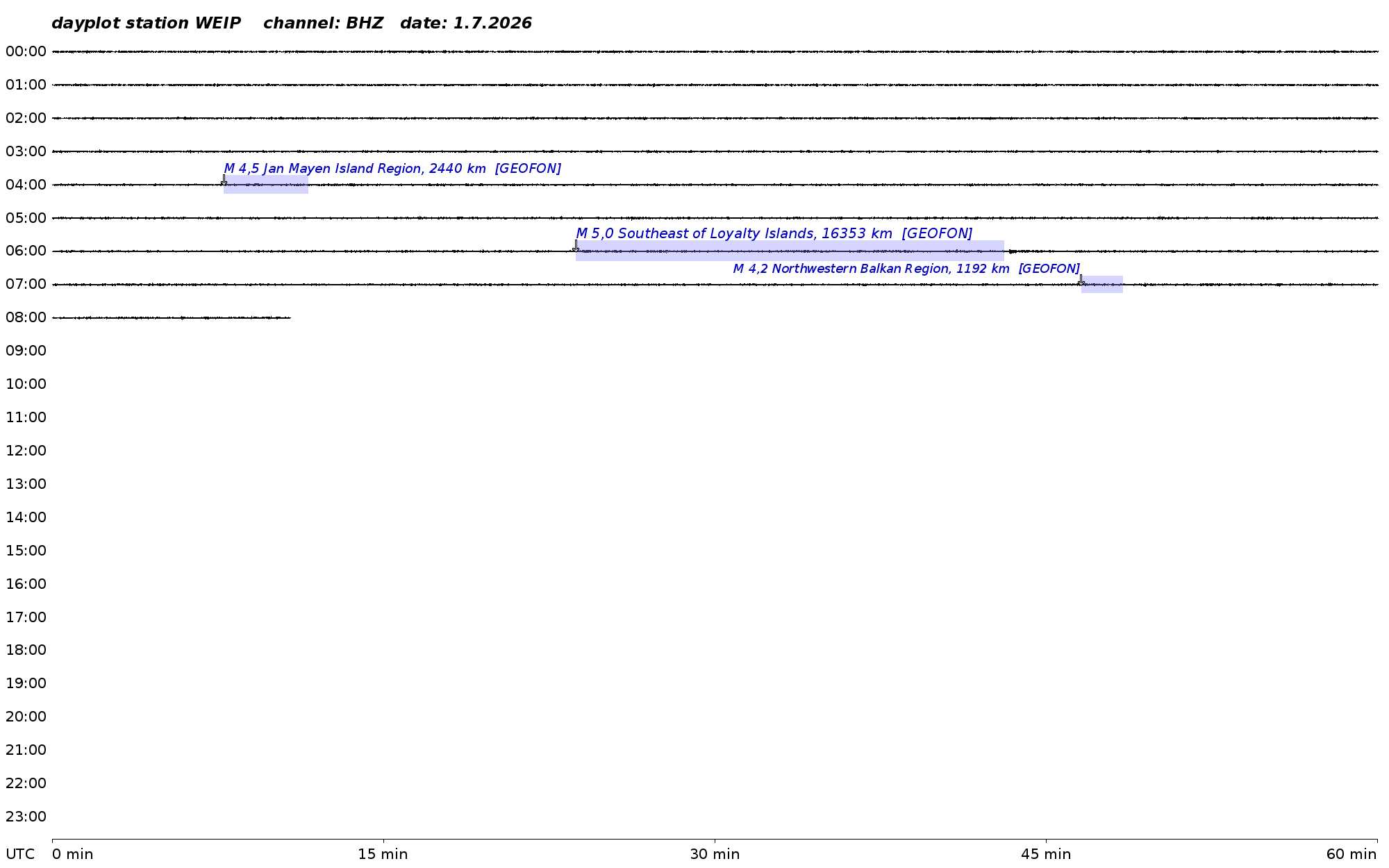Viewport: 1389px width, 868px height.
Task: Click the 09:00 hour label
Action: click(x=26, y=351)
